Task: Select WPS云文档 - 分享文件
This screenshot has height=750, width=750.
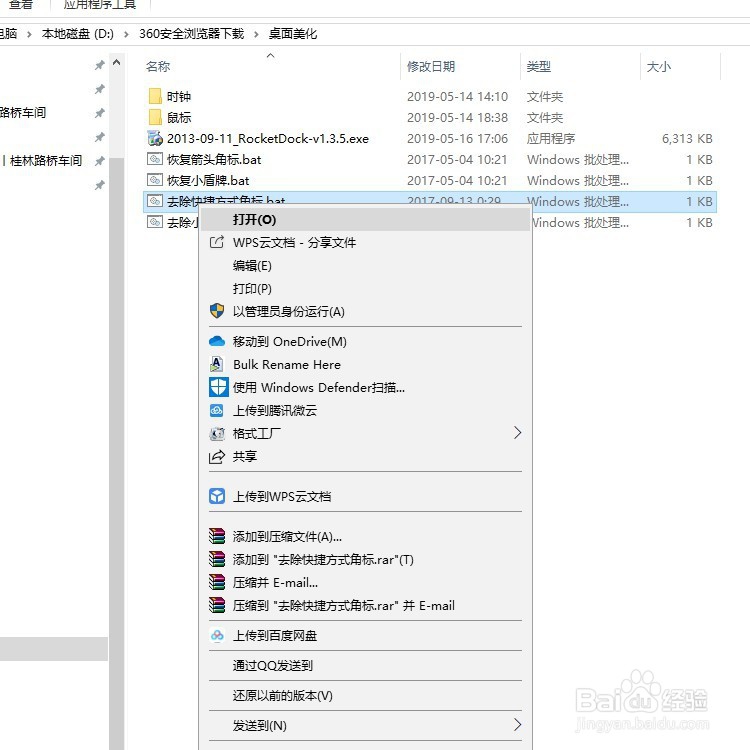Action: [x=365, y=243]
